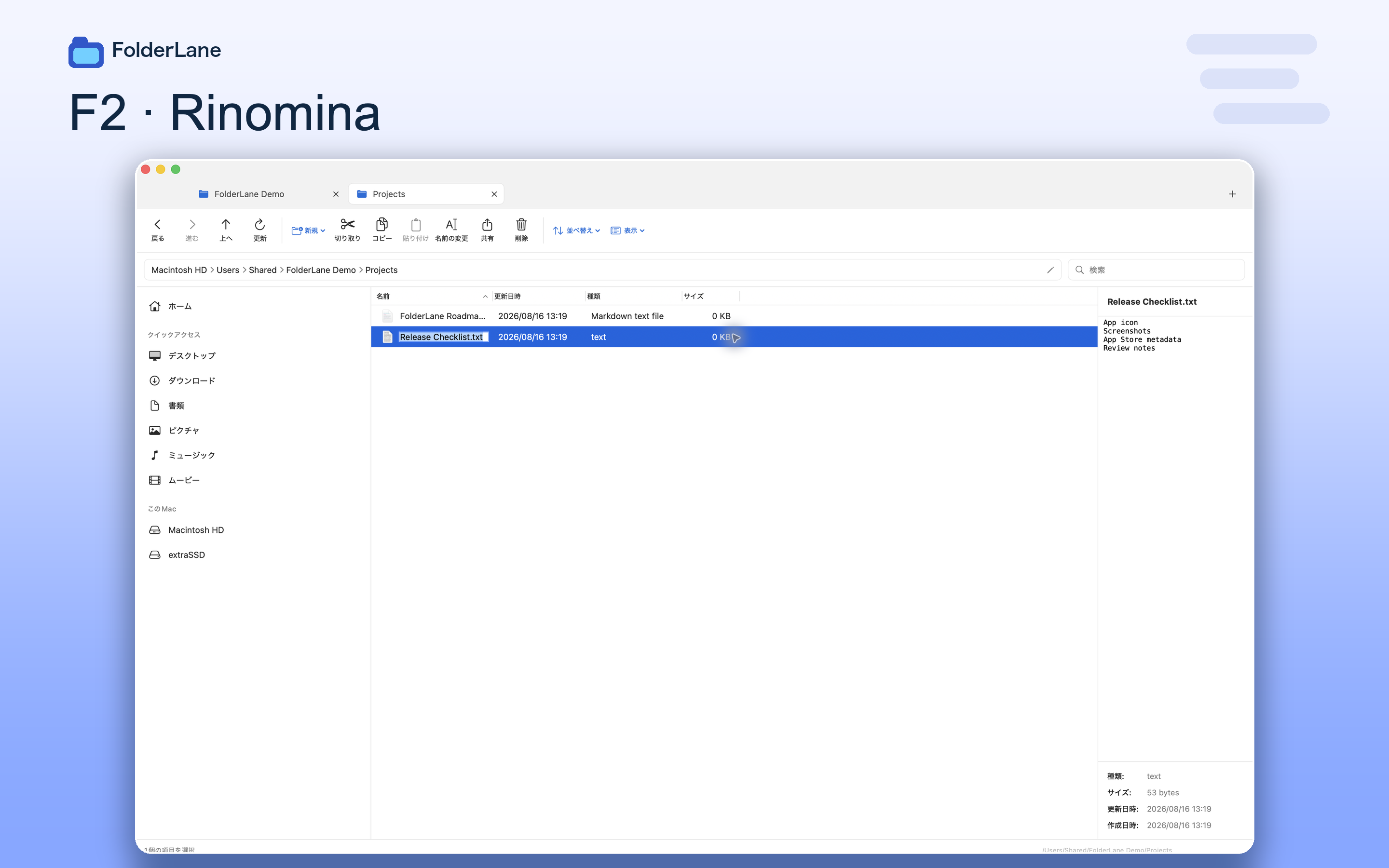This screenshot has width=1389, height=868.
Task: Click the Paste 貼り付け clipboard icon
Action: click(x=416, y=230)
